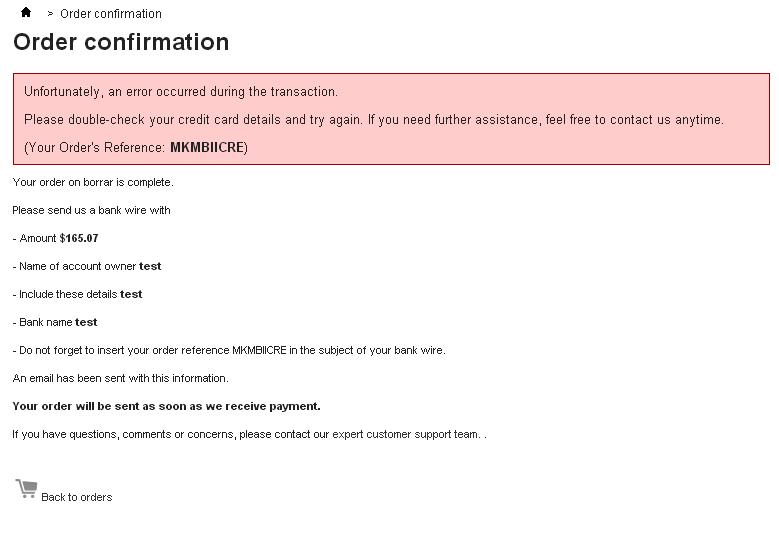Viewport: 779px width, 552px height.
Task: Click the breadcrumb '>' separator
Action: point(50,14)
